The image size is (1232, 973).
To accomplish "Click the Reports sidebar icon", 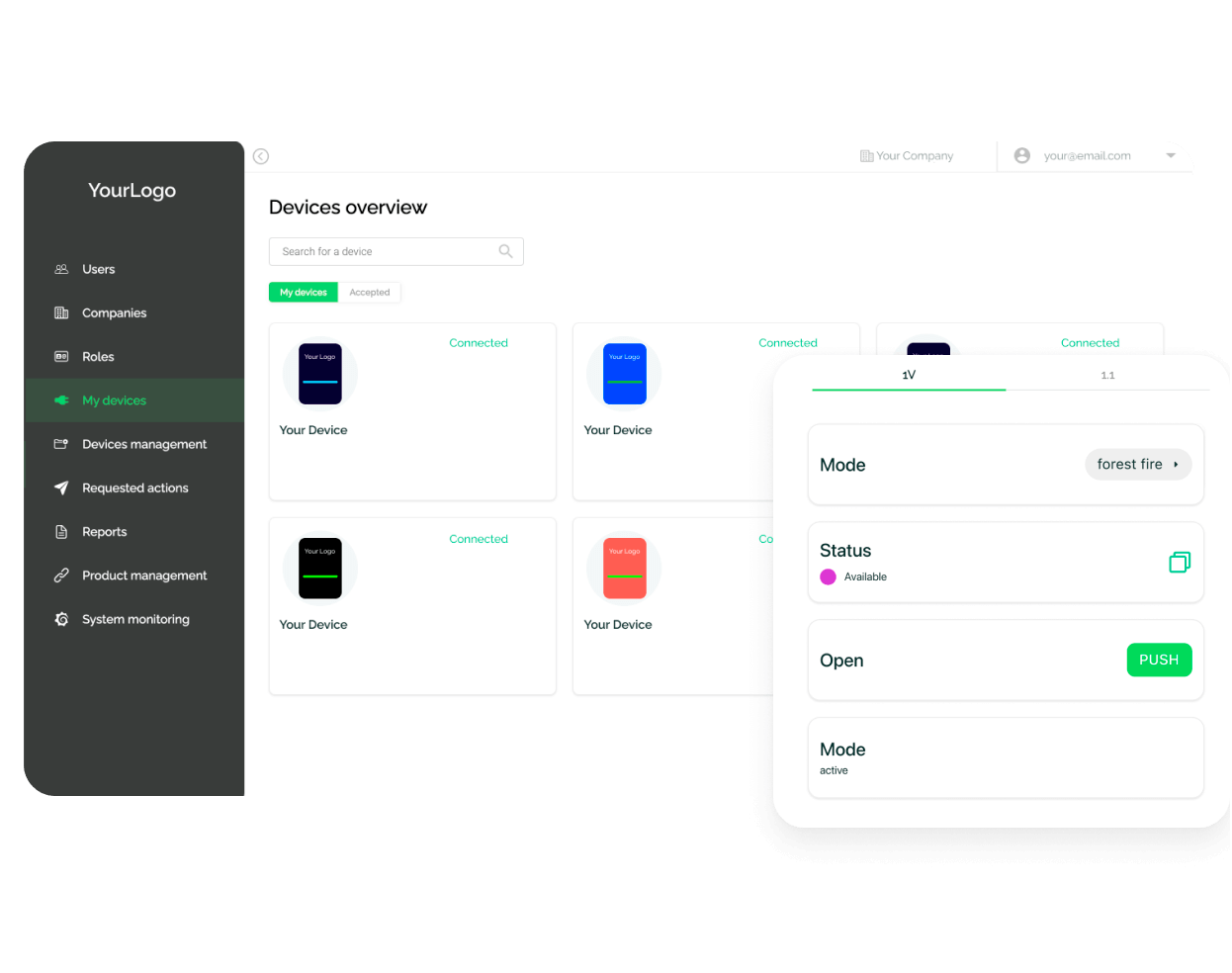I will (x=61, y=531).
